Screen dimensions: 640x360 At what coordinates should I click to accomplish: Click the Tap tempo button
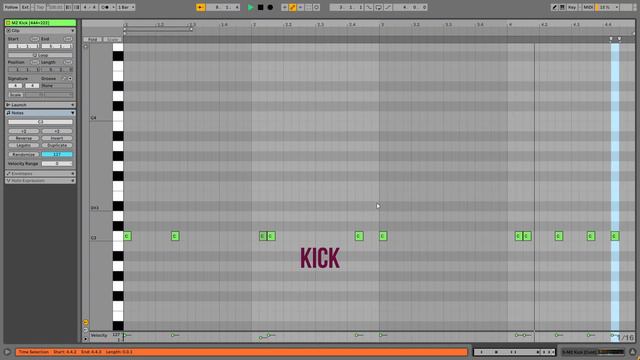pos(40,7)
